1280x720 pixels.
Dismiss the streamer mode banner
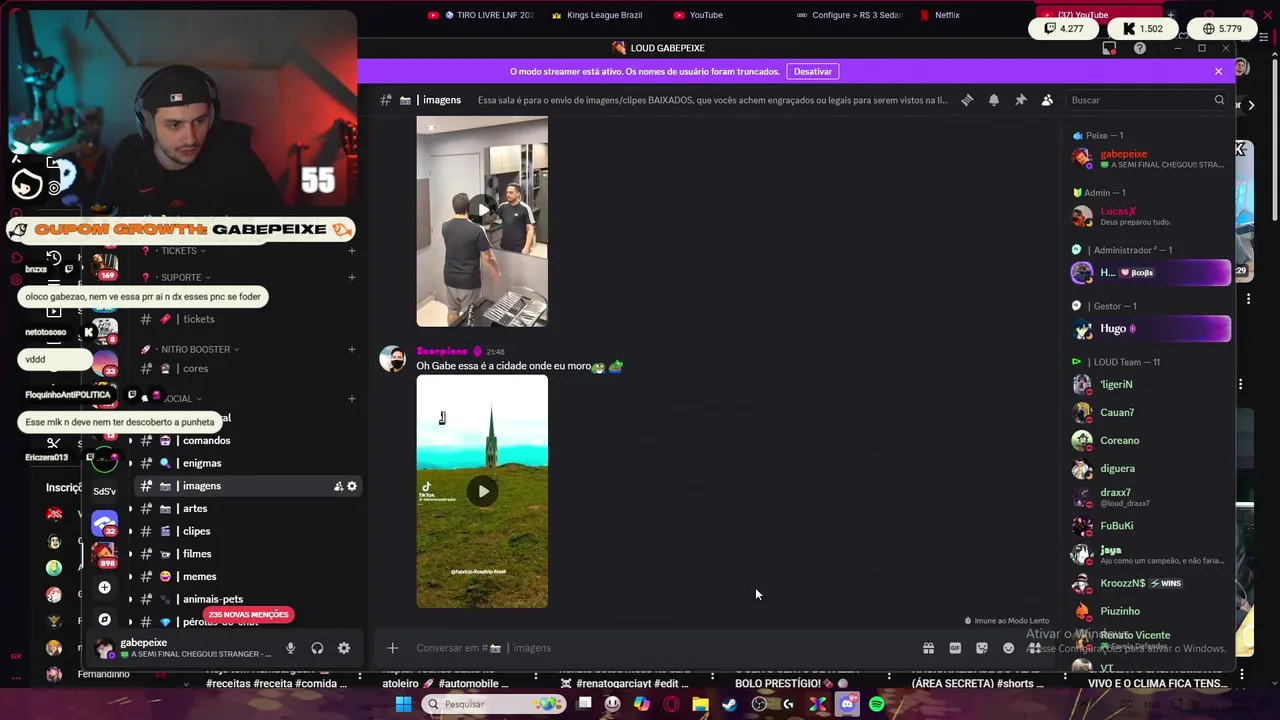click(1218, 71)
